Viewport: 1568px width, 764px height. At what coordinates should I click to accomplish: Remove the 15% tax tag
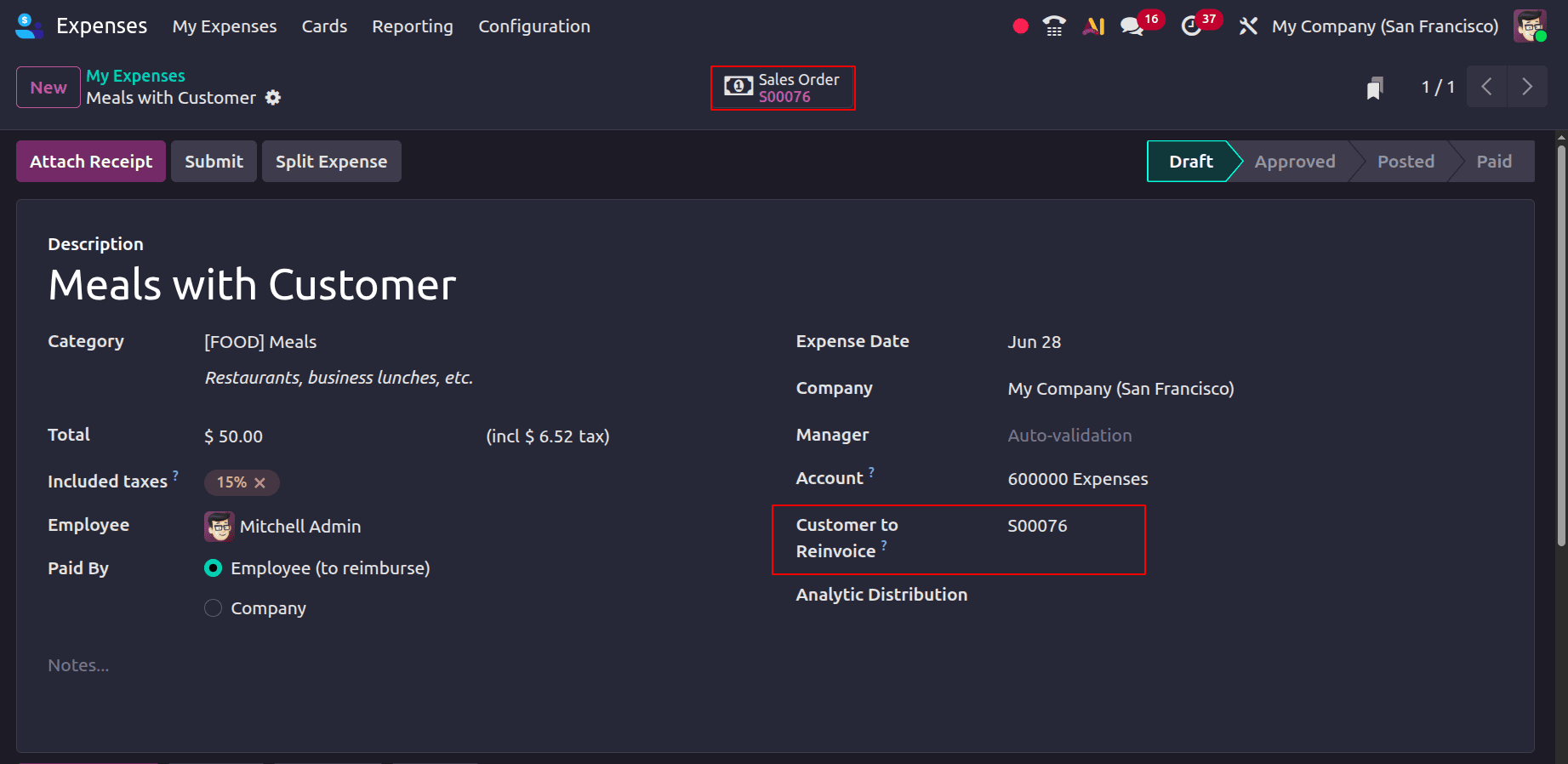point(260,483)
